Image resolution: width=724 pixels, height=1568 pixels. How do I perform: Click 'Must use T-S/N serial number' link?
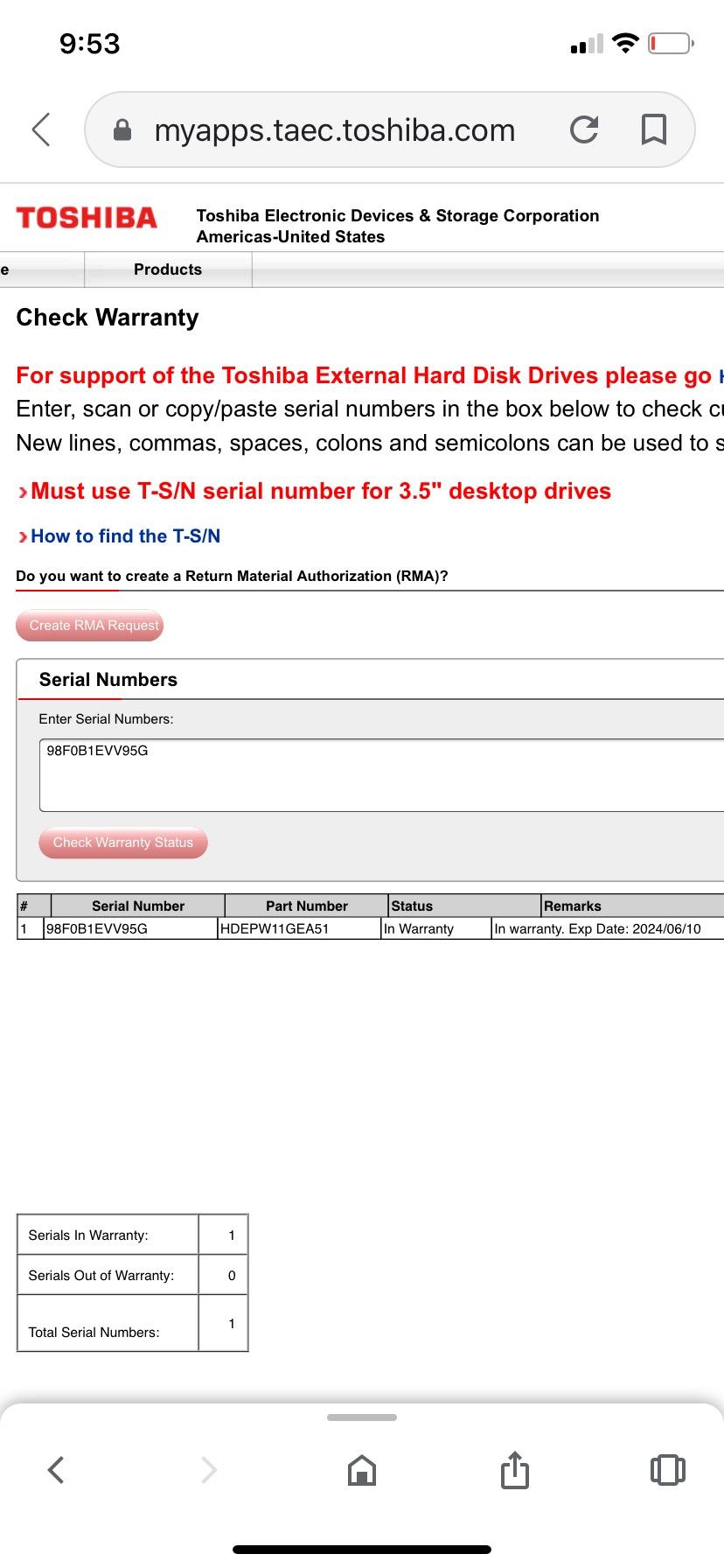tap(320, 491)
